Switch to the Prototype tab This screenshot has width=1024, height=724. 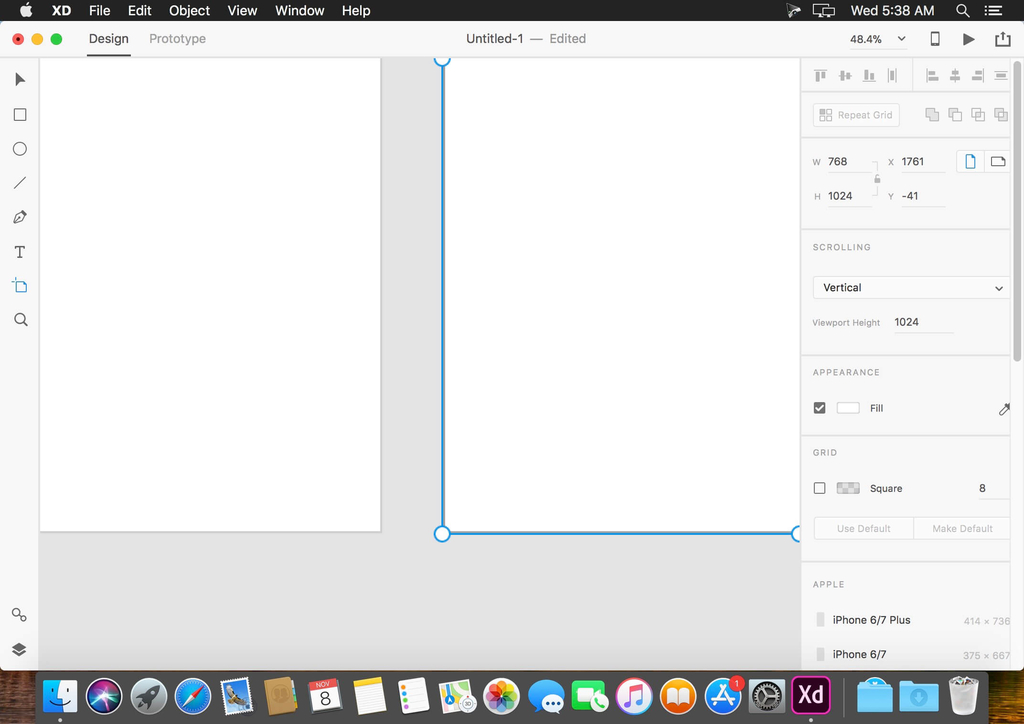(177, 39)
